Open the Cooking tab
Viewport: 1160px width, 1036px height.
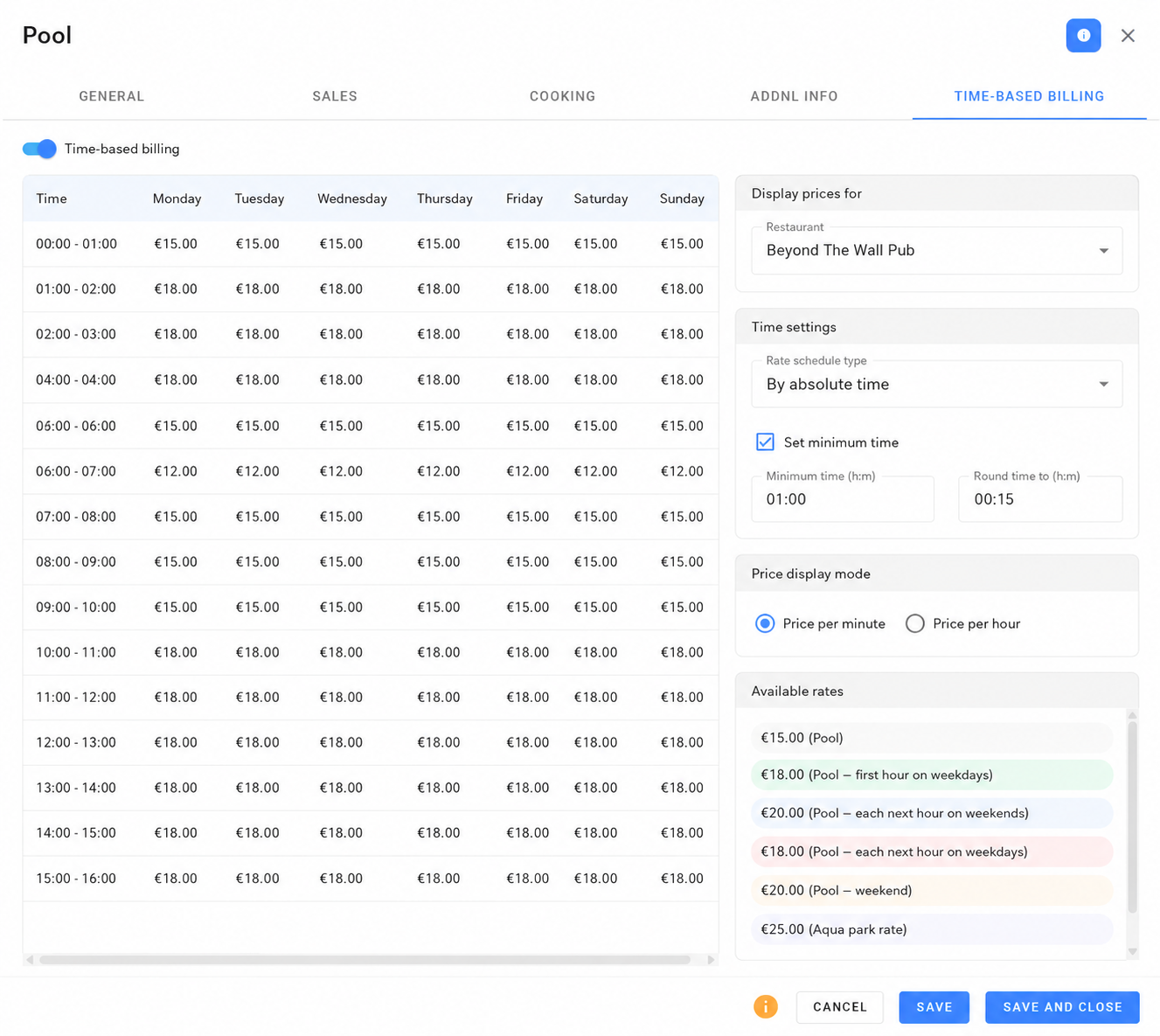pos(562,96)
